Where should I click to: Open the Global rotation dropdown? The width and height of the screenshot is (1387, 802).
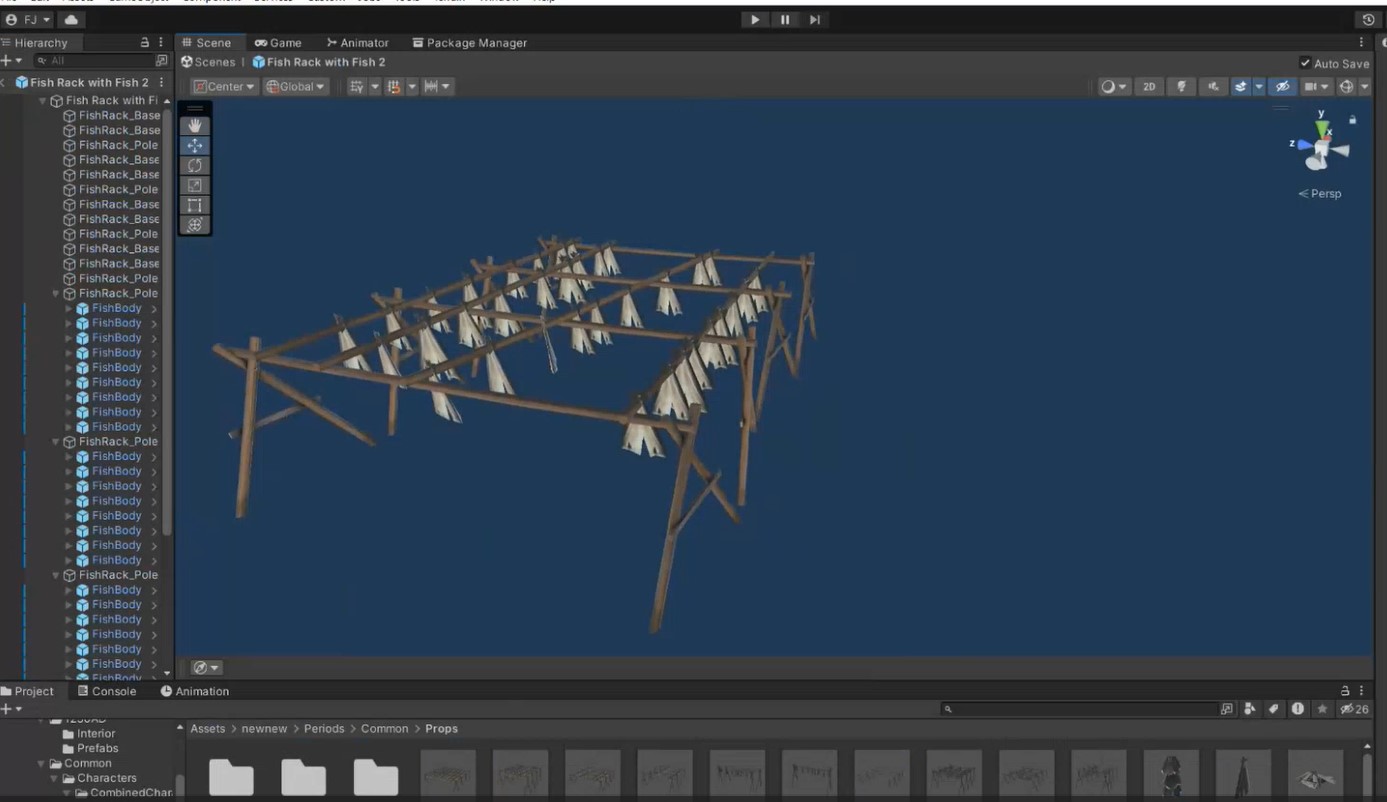(x=296, y=87)
